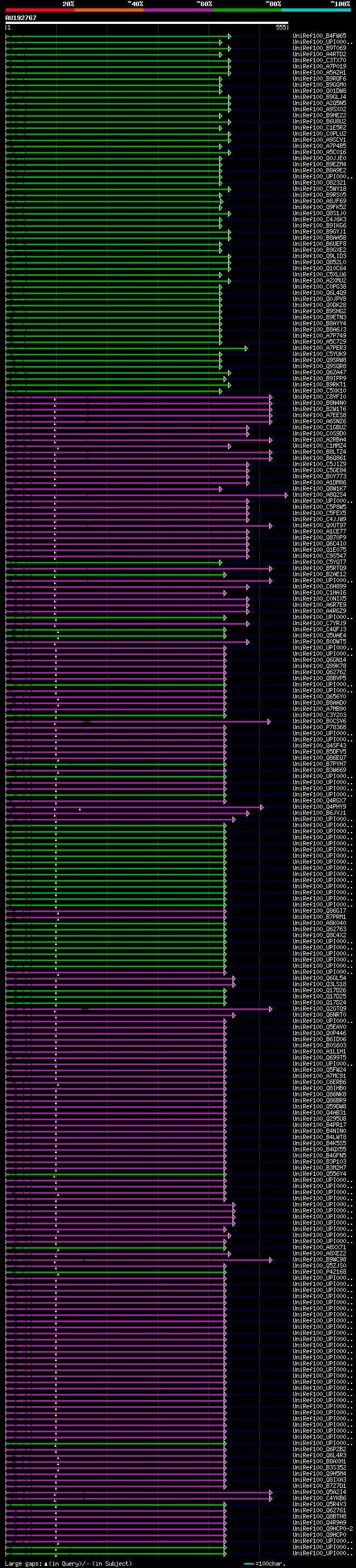
Task: Select hit label UniRef100_Q6L4Q9
Action: [319, 293]
